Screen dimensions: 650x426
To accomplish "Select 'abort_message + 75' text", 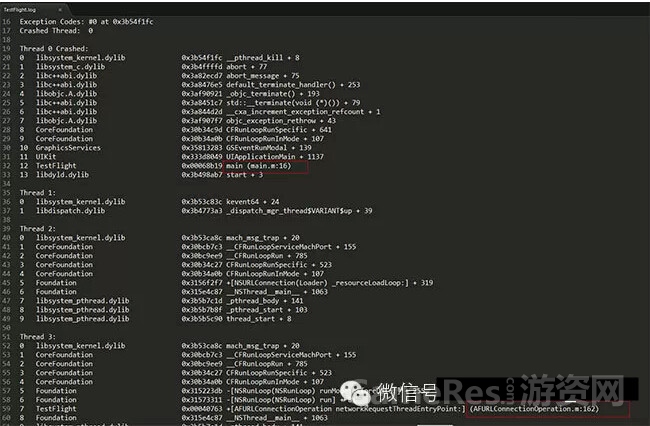I will click(263, 76).
